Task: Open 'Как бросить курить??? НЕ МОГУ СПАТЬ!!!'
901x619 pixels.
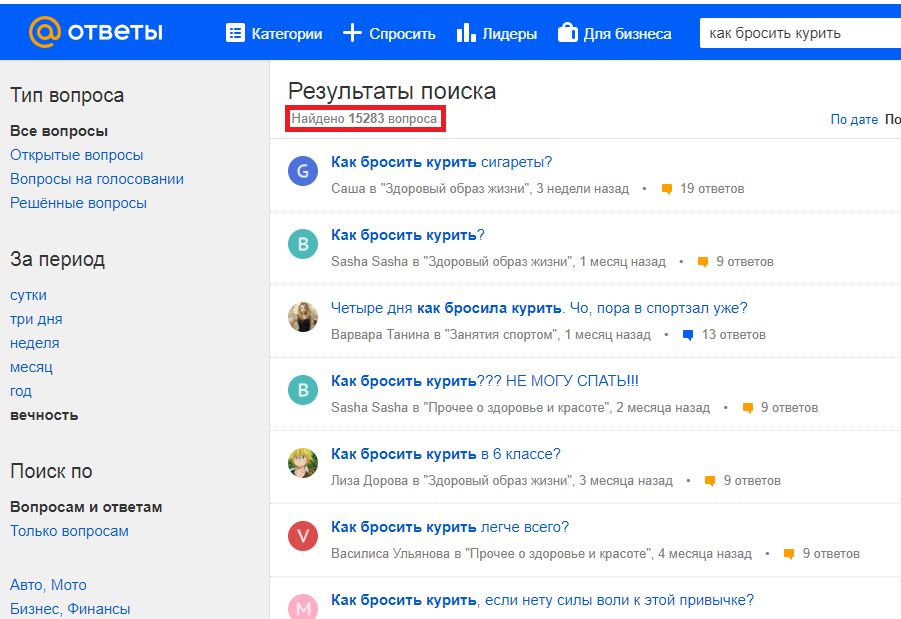Action: point(484,381)
